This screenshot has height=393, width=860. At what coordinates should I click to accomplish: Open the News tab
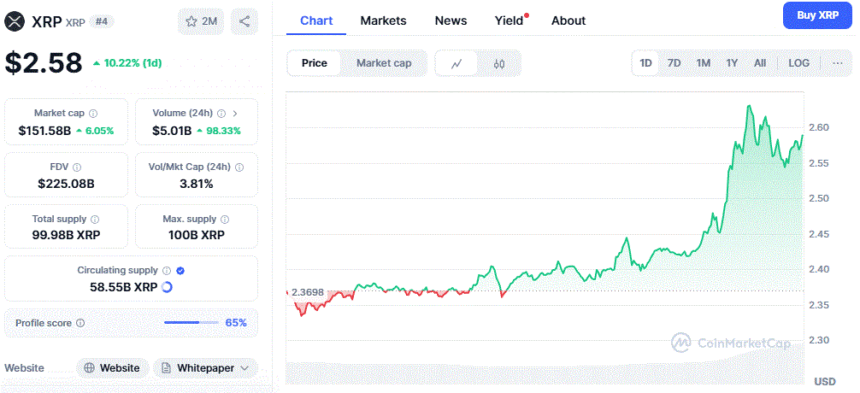click(451, 21)
